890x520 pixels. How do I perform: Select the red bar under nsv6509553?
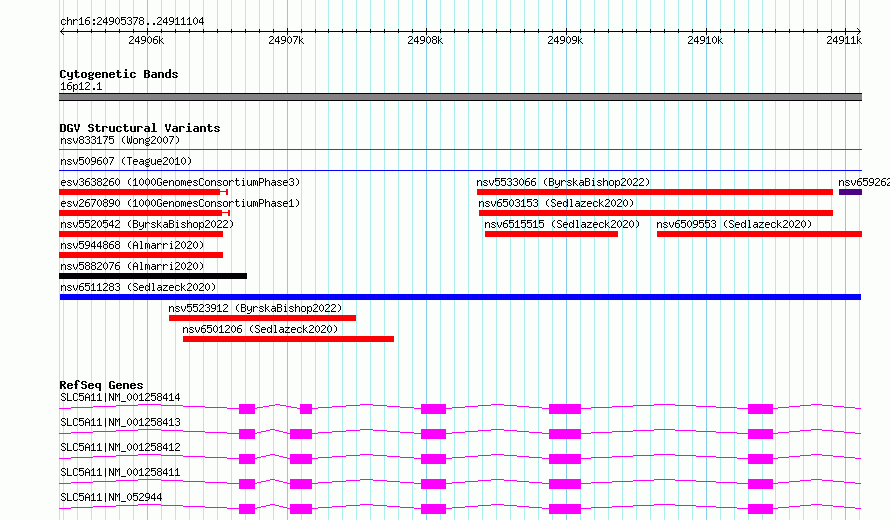[x=759, y=234]
